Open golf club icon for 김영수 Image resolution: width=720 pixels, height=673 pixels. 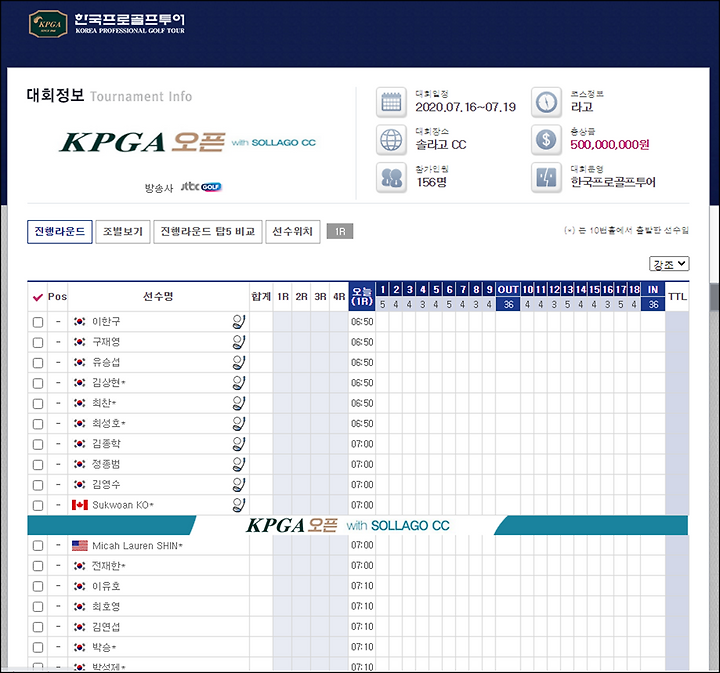tap(239, 485)
